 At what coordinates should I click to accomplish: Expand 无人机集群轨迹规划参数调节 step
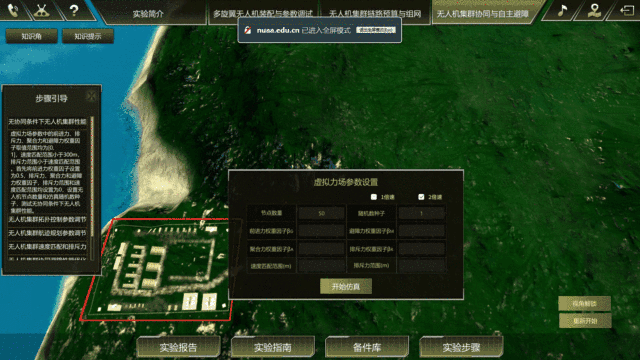[x=48, y=233]
